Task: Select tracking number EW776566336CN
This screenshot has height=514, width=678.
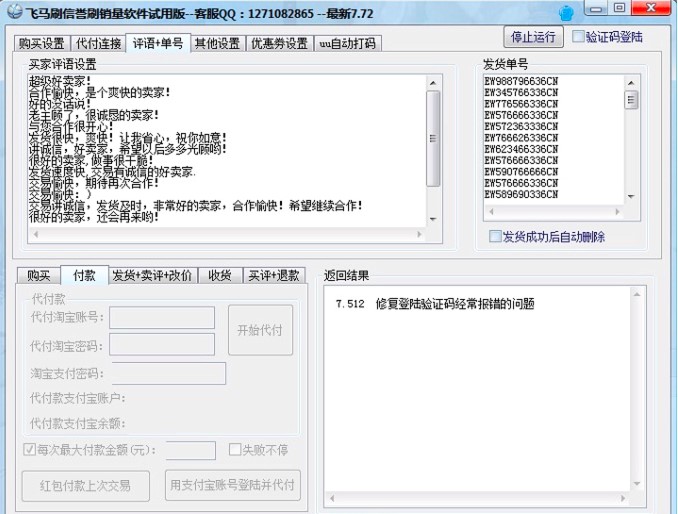Action: pos(521,104)
